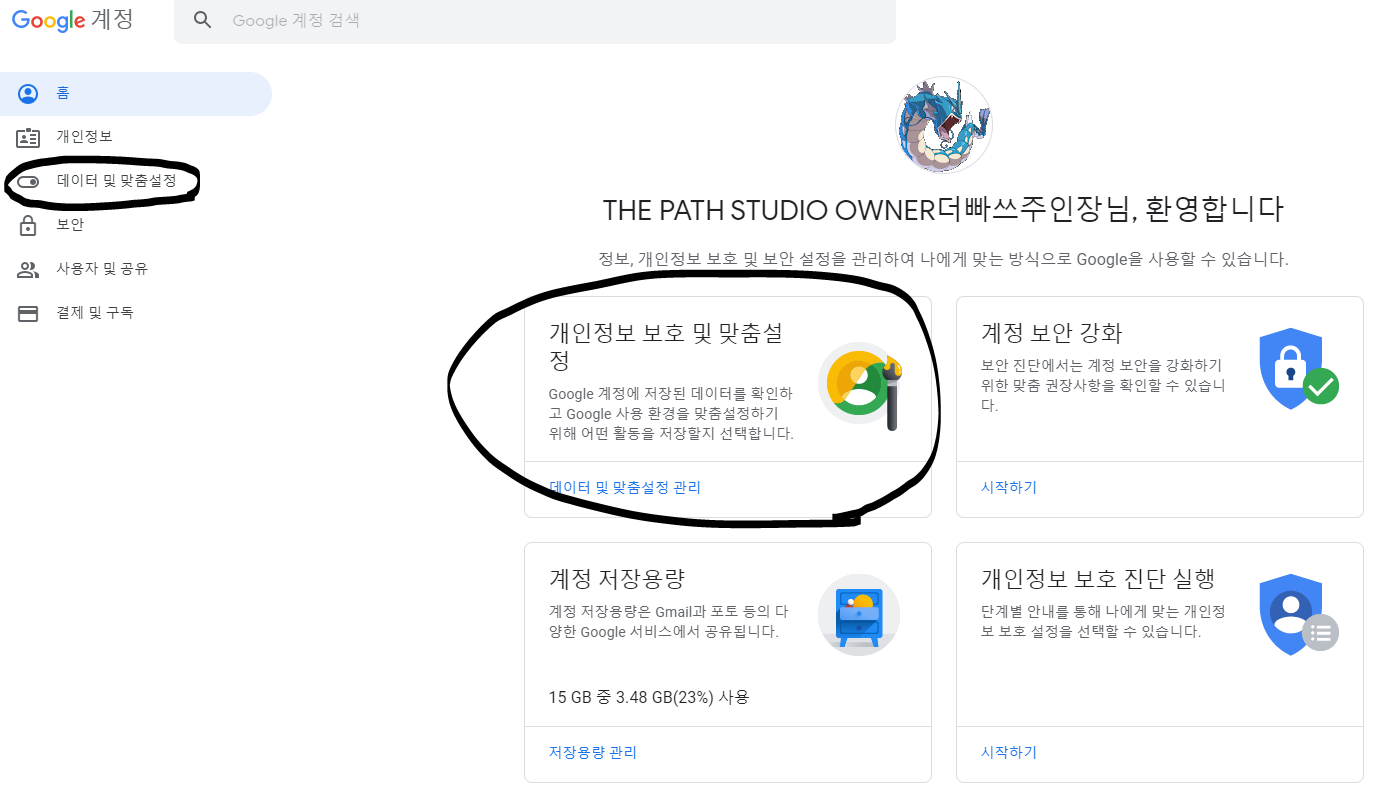Viewport: 1397px width, 805px height.
Task: Select 홈 in the sidebar
Action: click(x=136, y=94)
